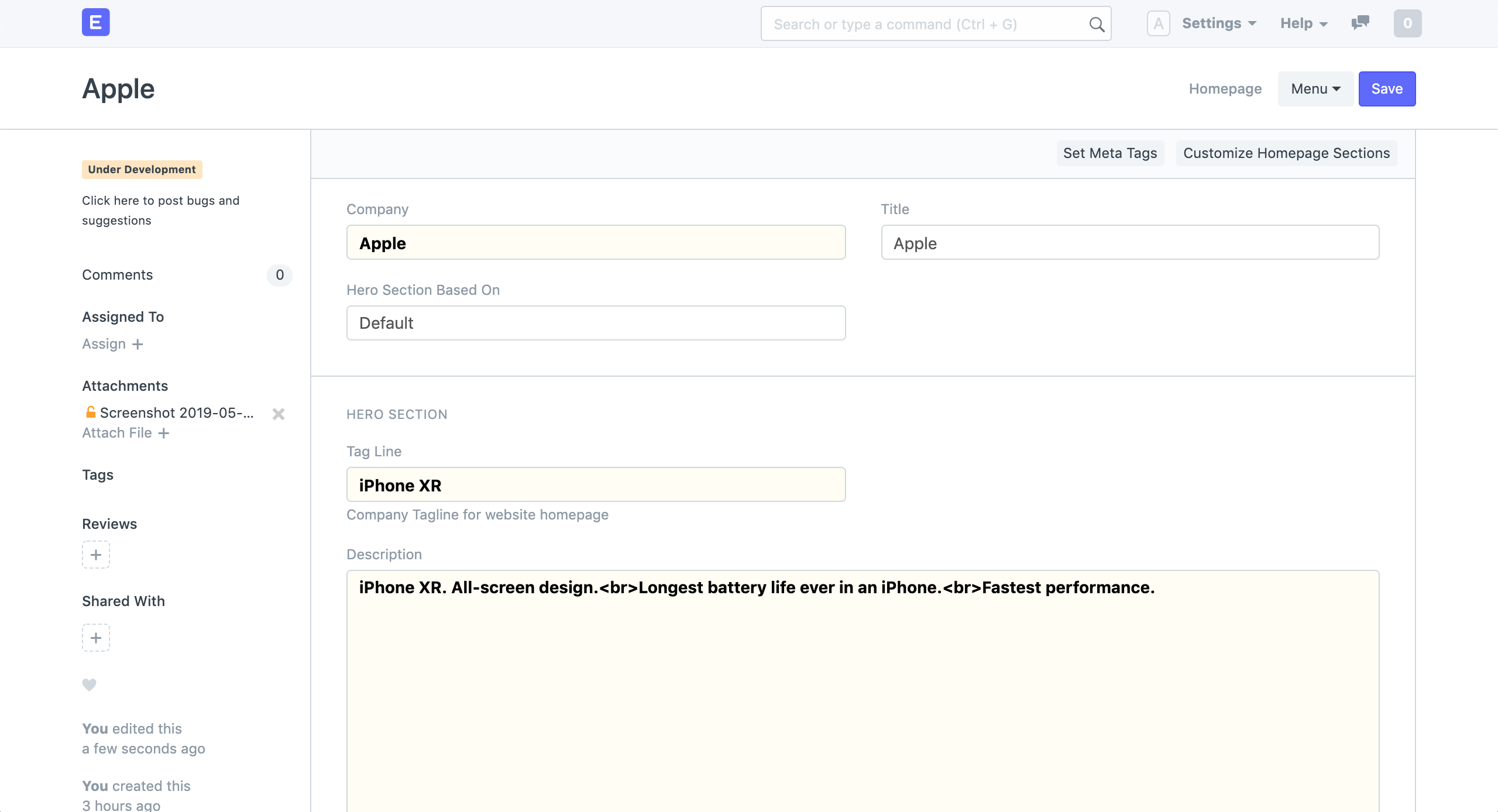1498x812 pixels.
Task: Remove the Screenshot attachment with X
Action: pos(279,414)
